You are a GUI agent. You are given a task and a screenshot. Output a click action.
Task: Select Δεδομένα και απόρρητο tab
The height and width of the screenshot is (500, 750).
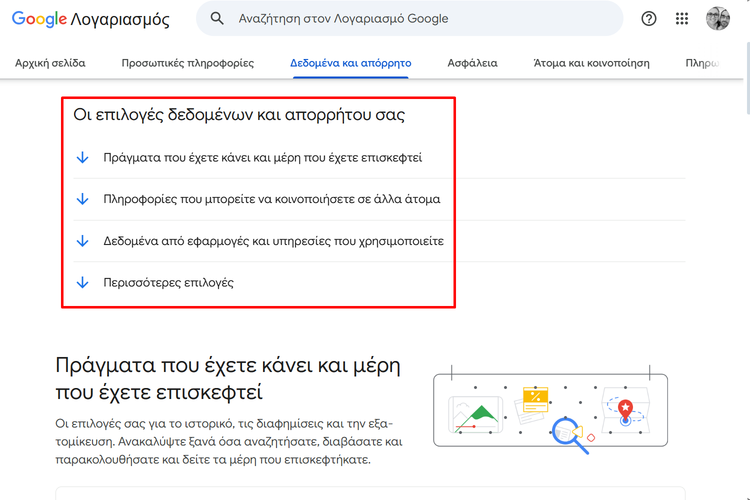pyautogui.click(x=351, y=63)
